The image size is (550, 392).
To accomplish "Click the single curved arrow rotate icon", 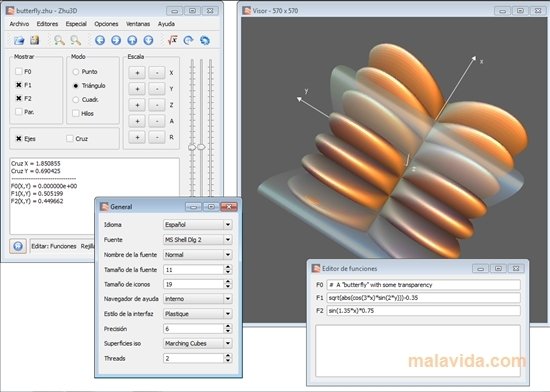I will 189,40.
